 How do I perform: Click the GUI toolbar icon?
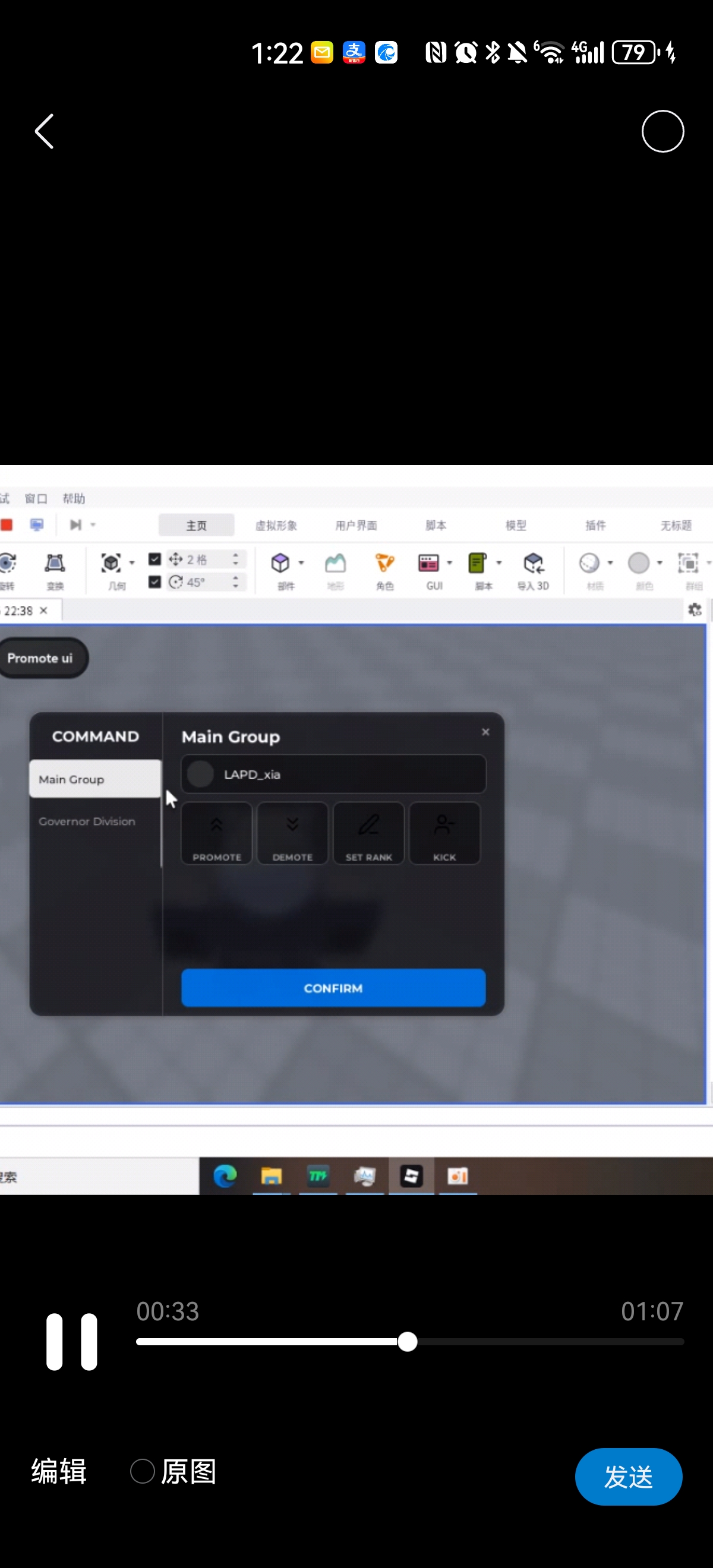click(x=428, y=564)
